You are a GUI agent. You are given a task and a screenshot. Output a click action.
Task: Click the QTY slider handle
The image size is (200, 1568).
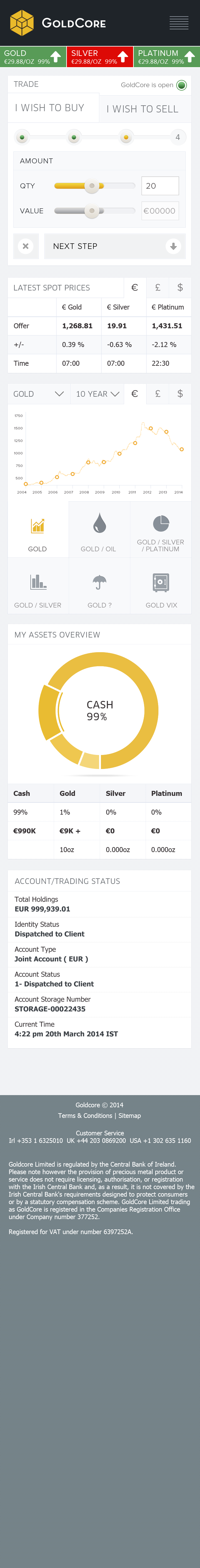[92, 186]
